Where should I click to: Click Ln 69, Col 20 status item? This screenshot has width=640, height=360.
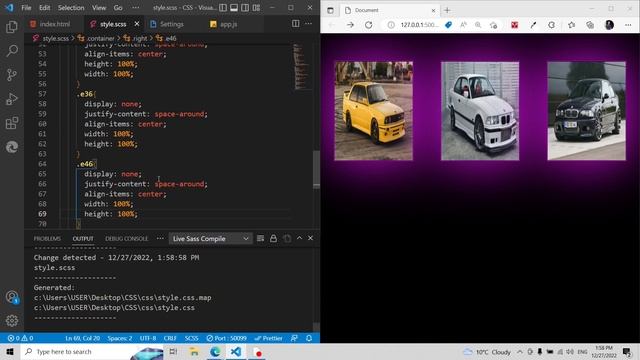pos(82,338)
